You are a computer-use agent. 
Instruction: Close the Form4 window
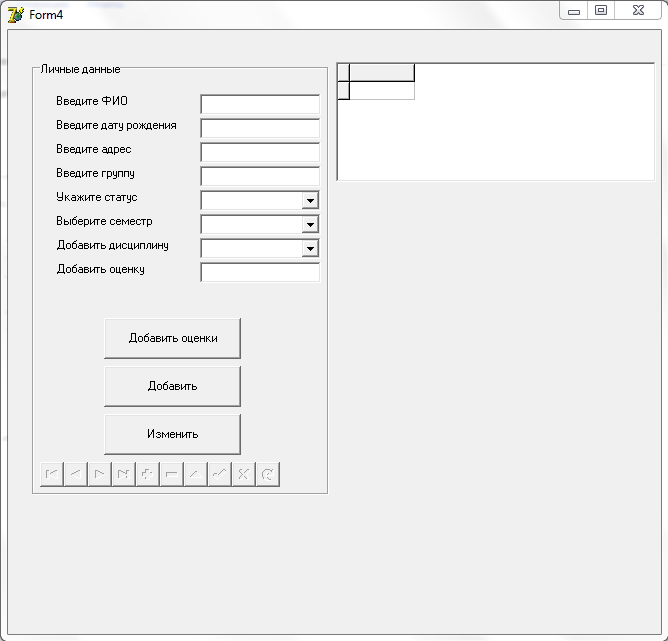(638, 11)
